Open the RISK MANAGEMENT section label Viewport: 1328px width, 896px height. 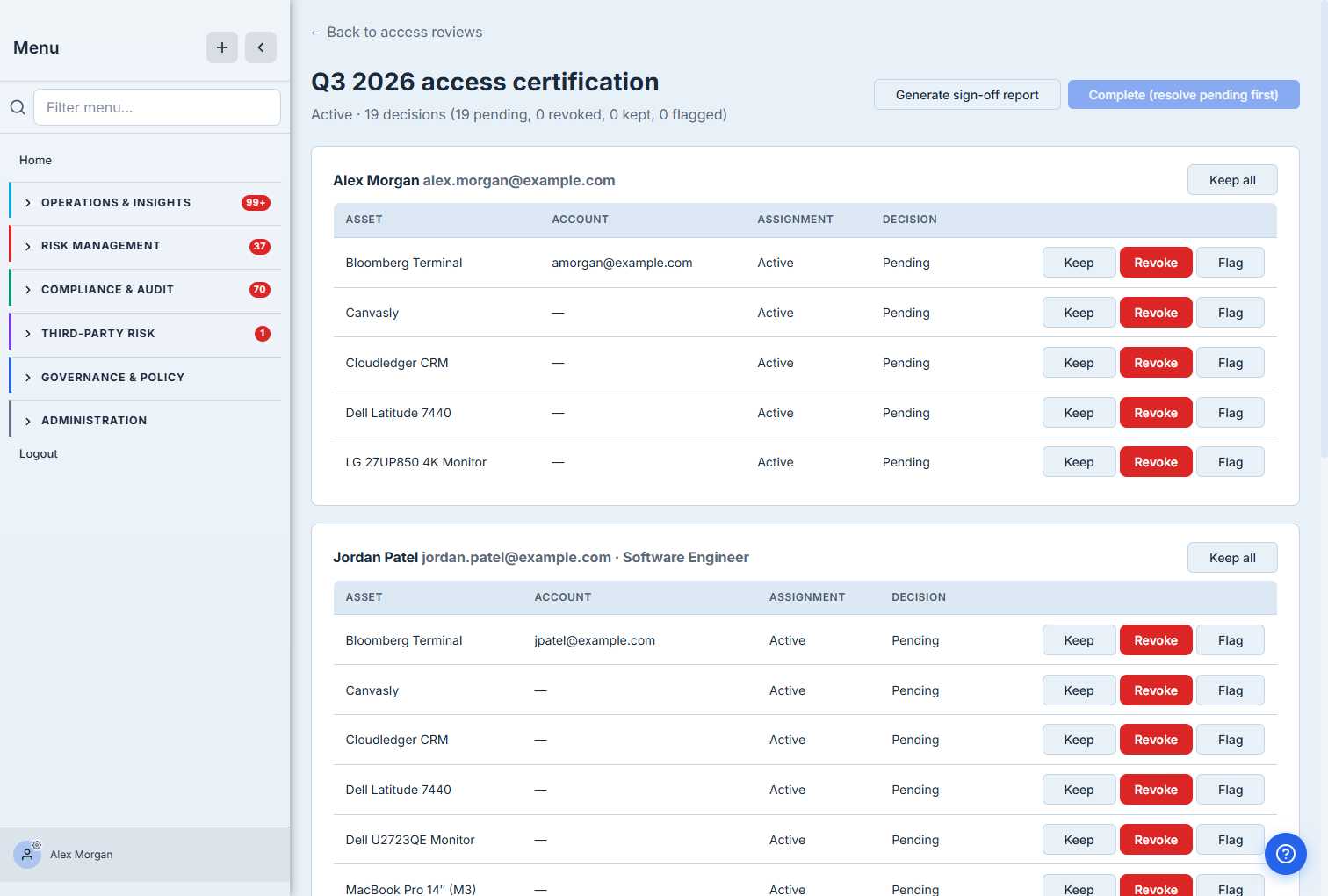point(101,246)
